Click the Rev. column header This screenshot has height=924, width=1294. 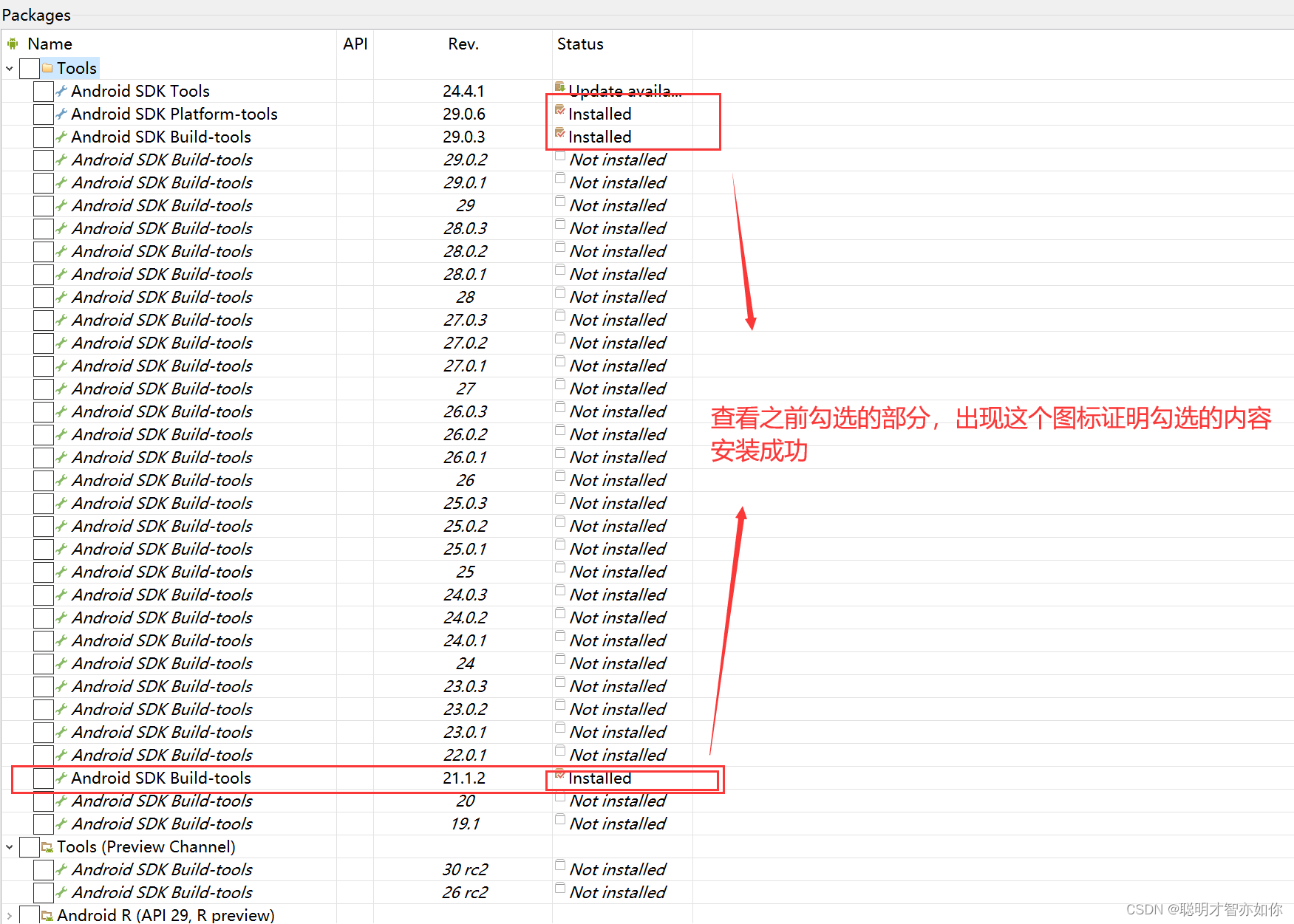463,44
